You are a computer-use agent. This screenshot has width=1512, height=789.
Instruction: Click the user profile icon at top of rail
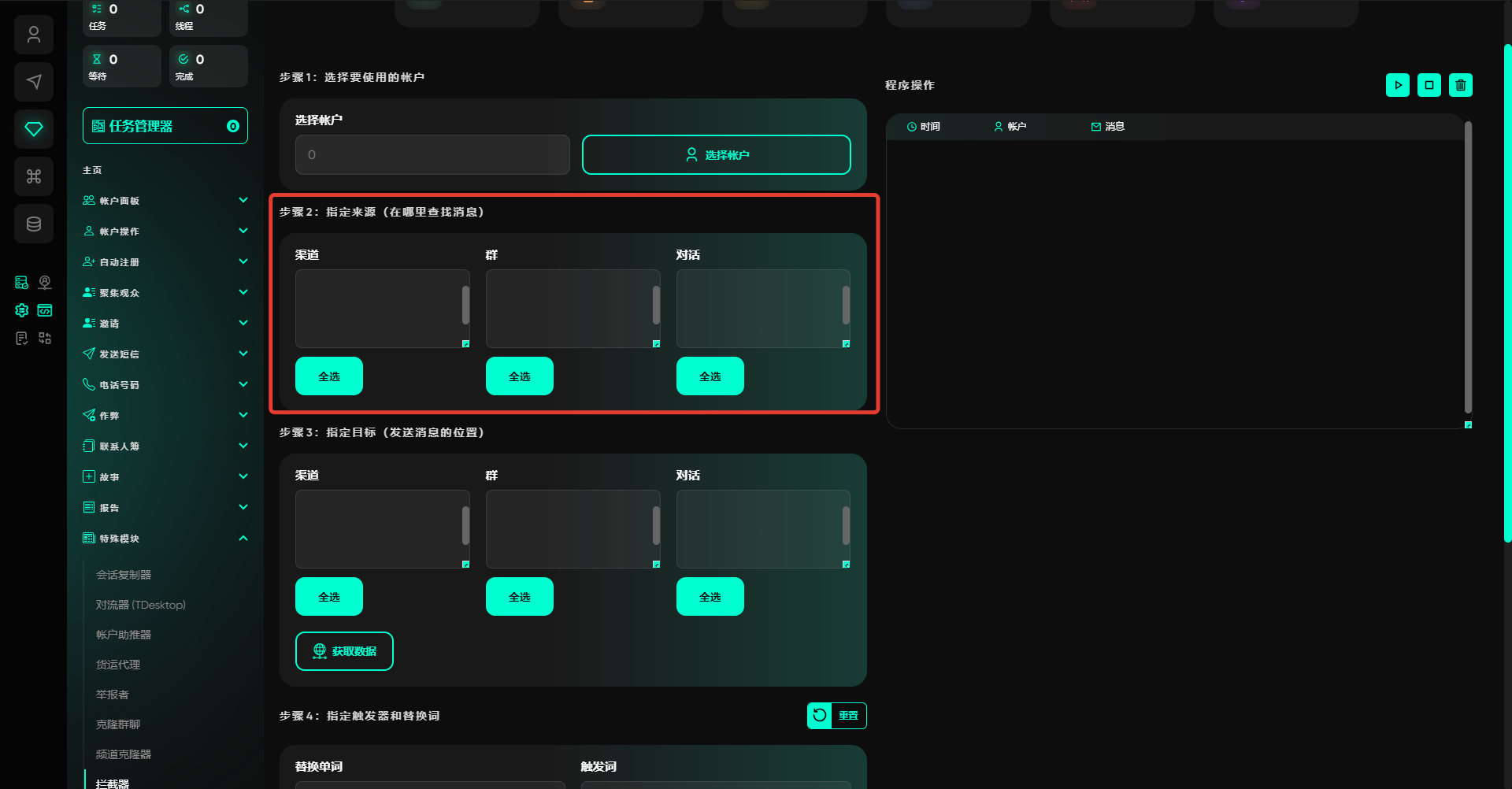point(33,35)
